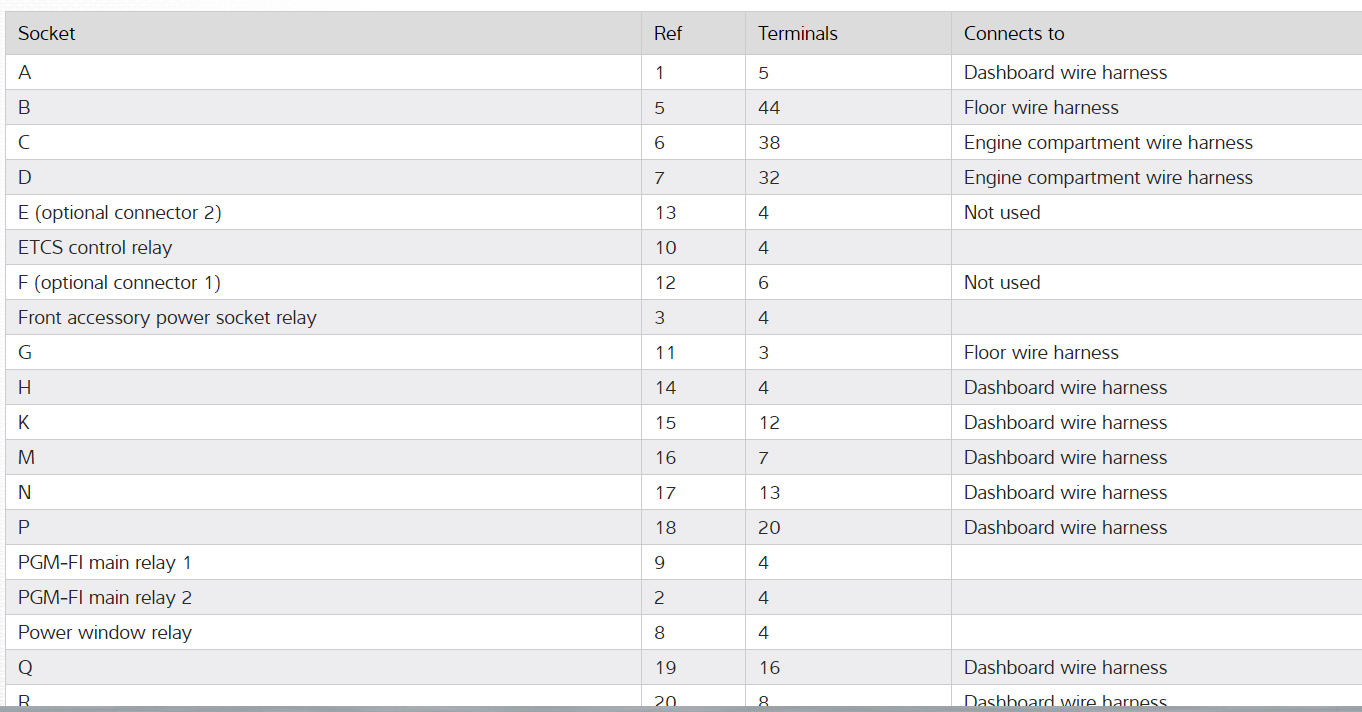Select Dashboard wire harness in row Q
The width and height of the screenshot is (1362, 712).
(x=1065, y=668)
